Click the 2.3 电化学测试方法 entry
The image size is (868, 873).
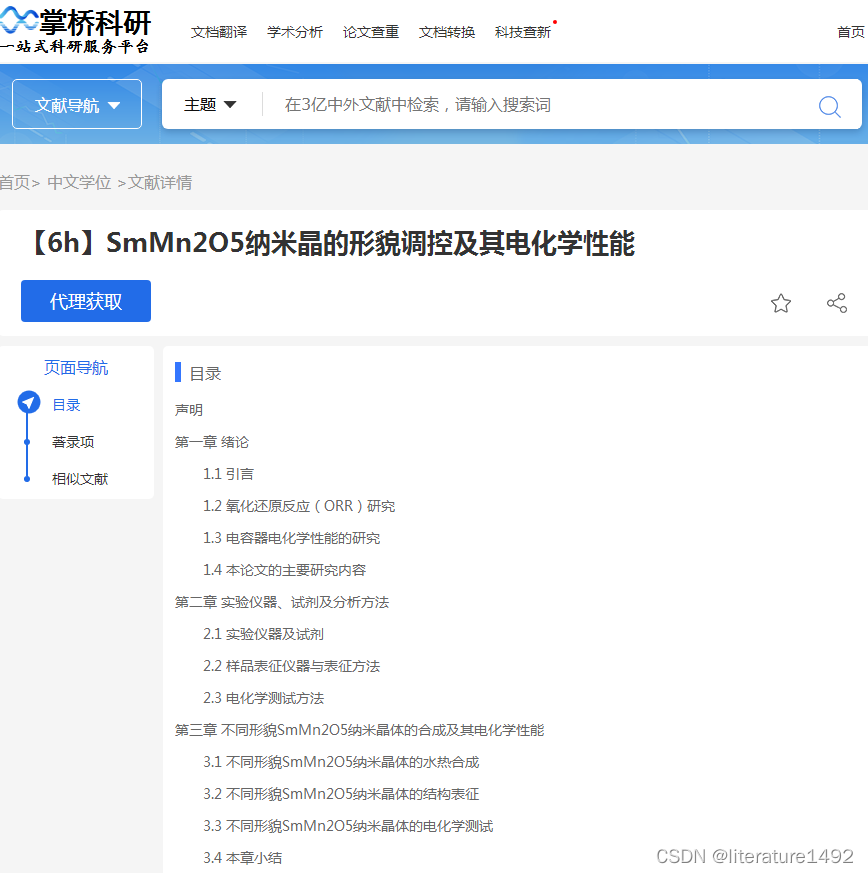[263, 698]
